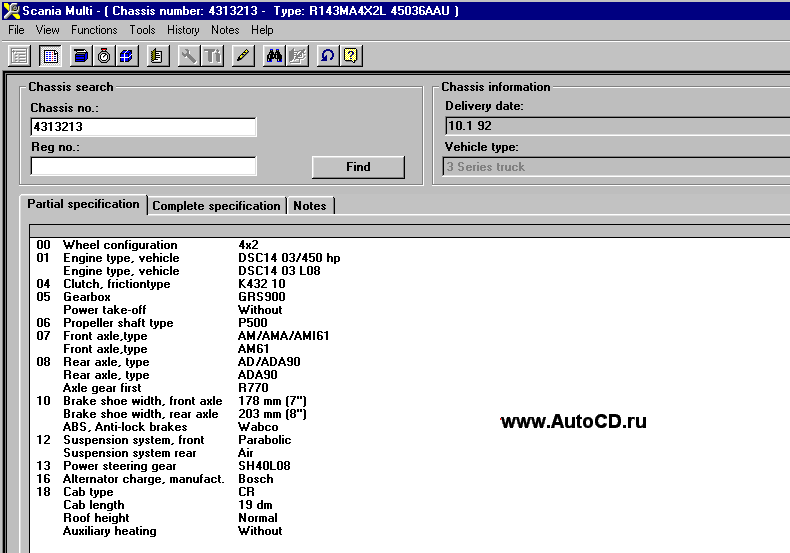Click the AM61 front axle value
This screenshot has width=790, height=553.
tap(254, 349)
